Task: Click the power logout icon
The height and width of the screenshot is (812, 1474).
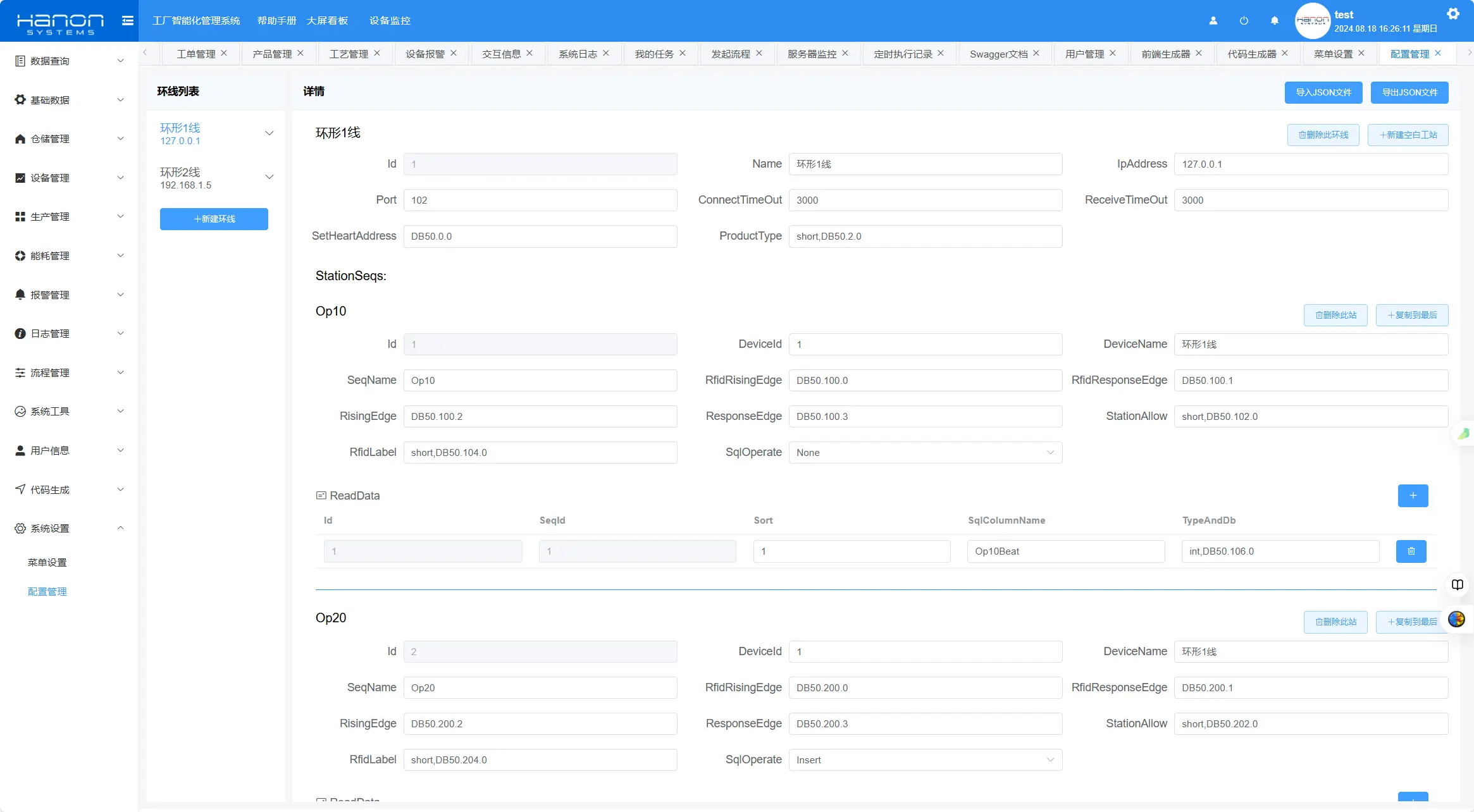Action: click(1244, 21)
